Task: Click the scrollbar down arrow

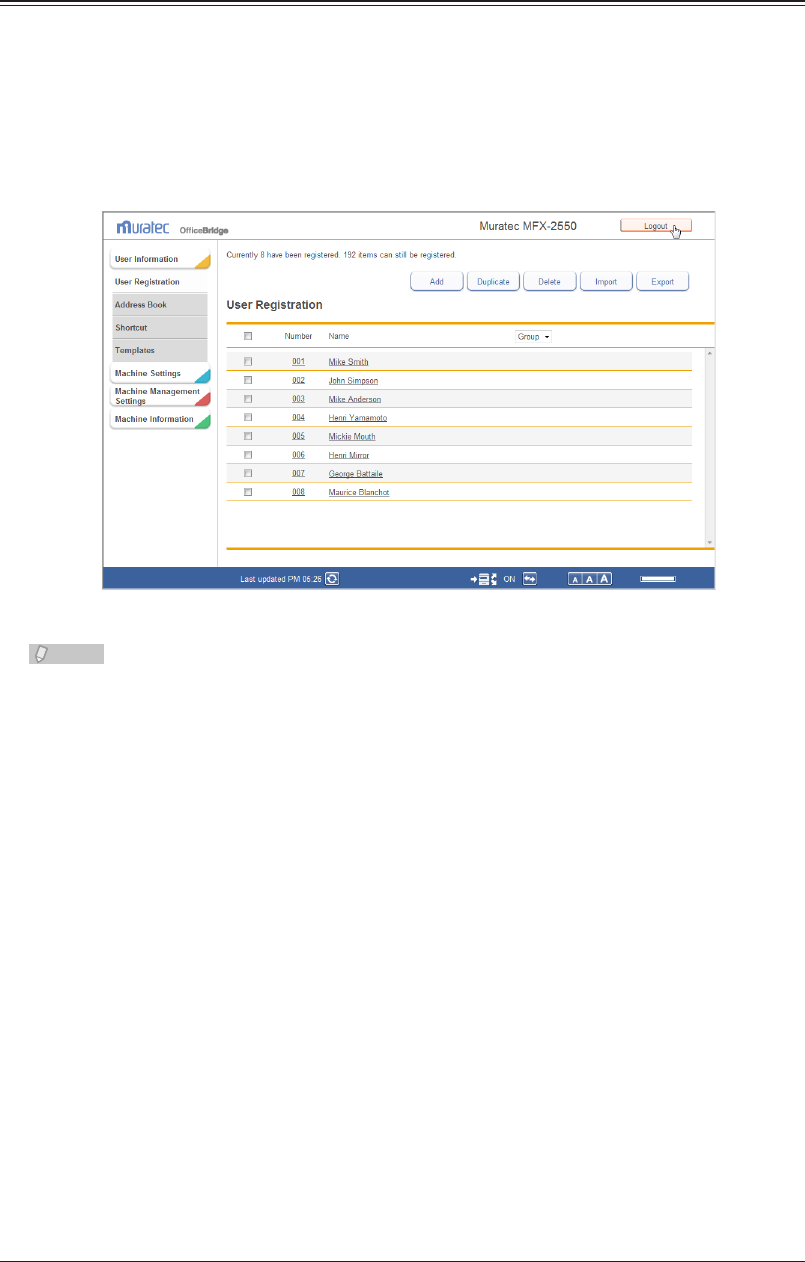Action: [710, 542]
